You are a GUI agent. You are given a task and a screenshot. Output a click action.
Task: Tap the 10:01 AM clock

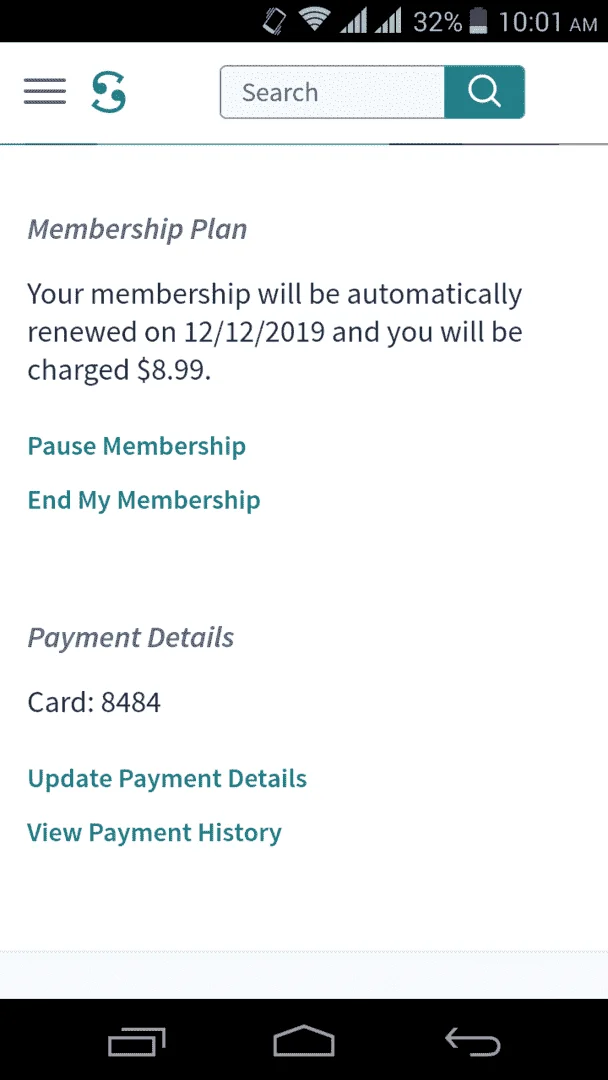pyautogui.click(x=547, y=21)
